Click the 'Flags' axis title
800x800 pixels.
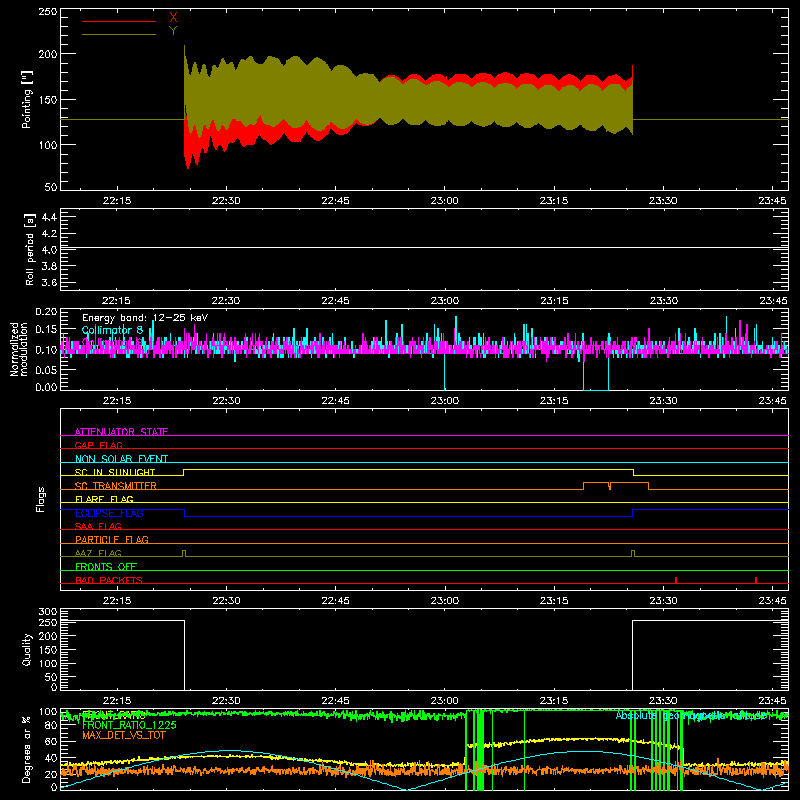pos(40,499)
